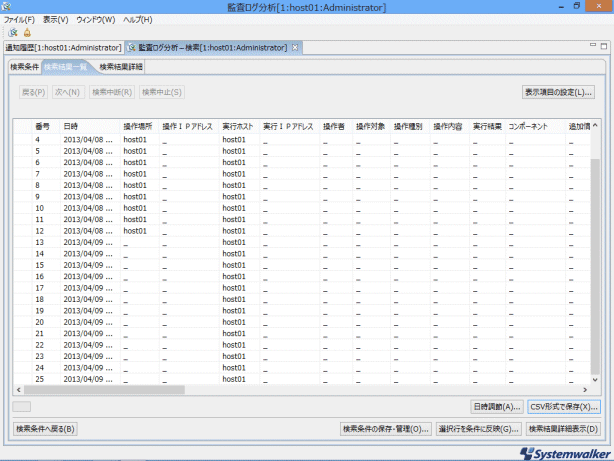Screen dimensions: 614x461
Task: Click the 表示項目の設定(L)... button
Action: [x=558, y=92]
